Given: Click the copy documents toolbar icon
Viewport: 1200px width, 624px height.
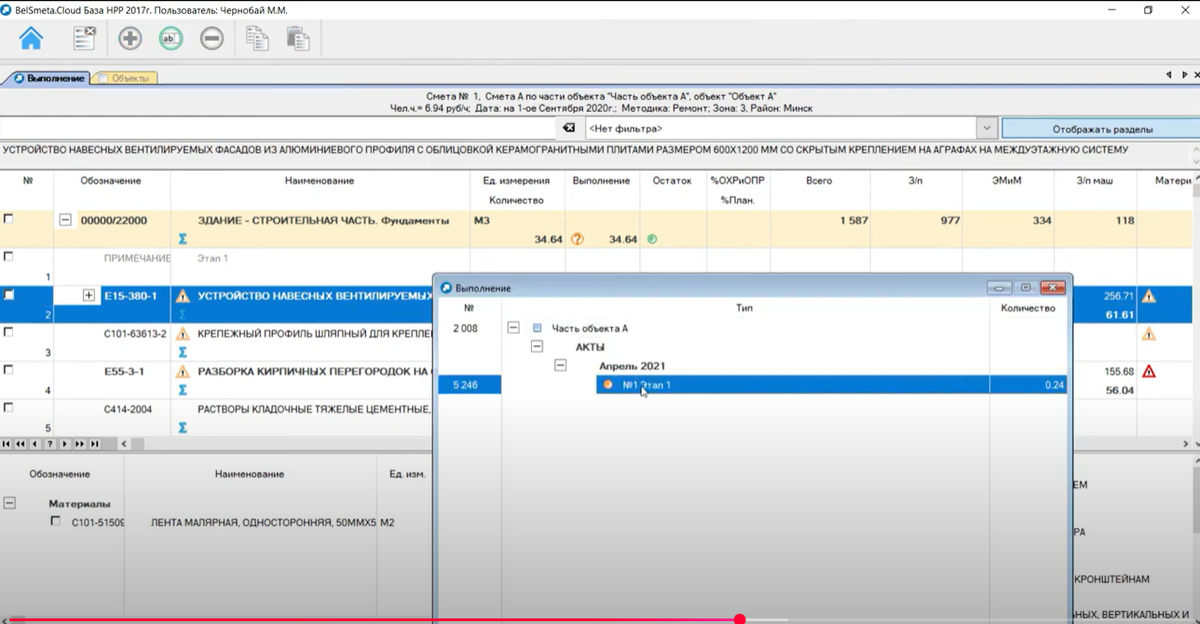Looking at the screenshot, I should click(257, 39).
